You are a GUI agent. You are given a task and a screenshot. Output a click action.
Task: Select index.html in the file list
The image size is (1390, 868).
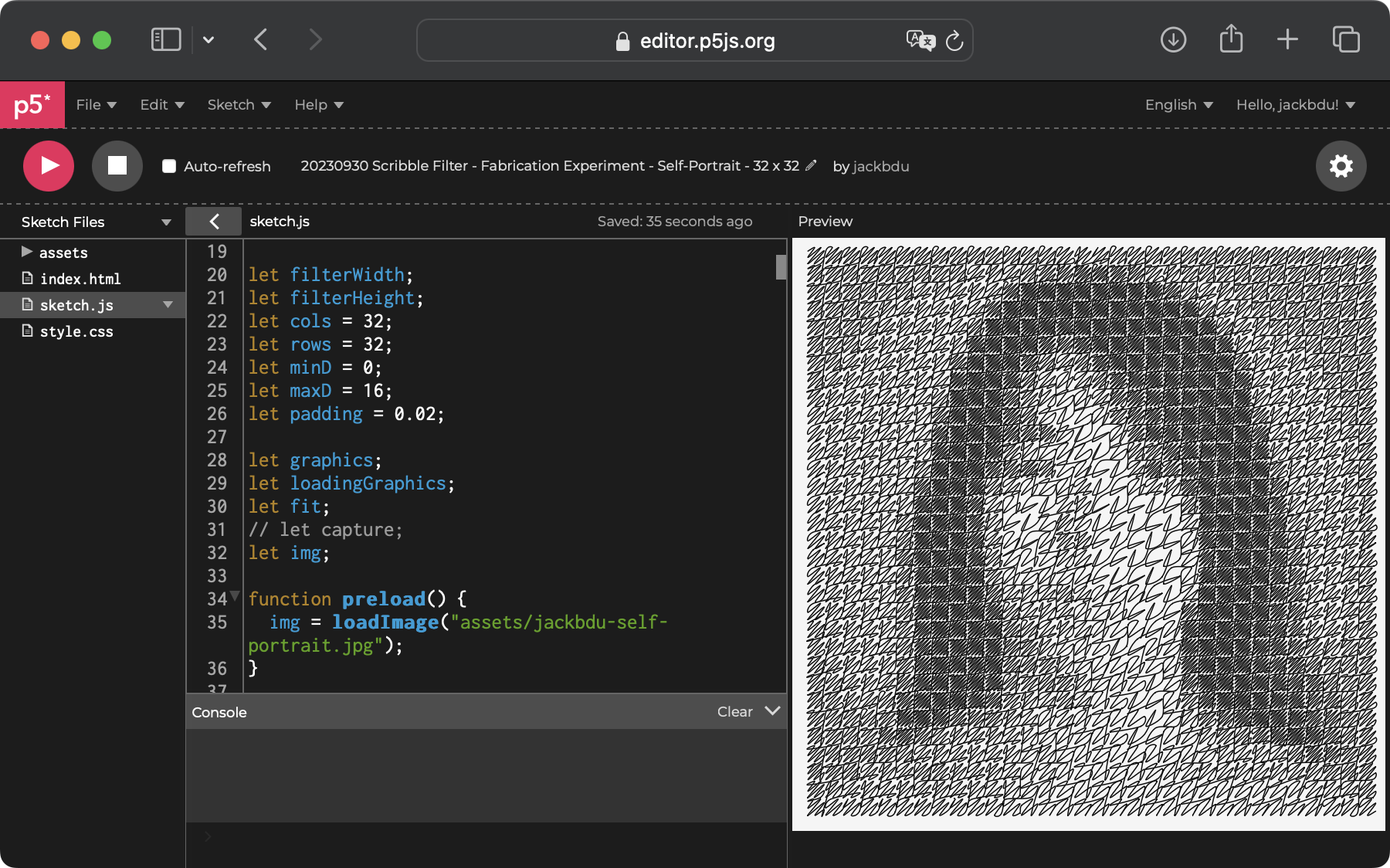coord(80,279)
